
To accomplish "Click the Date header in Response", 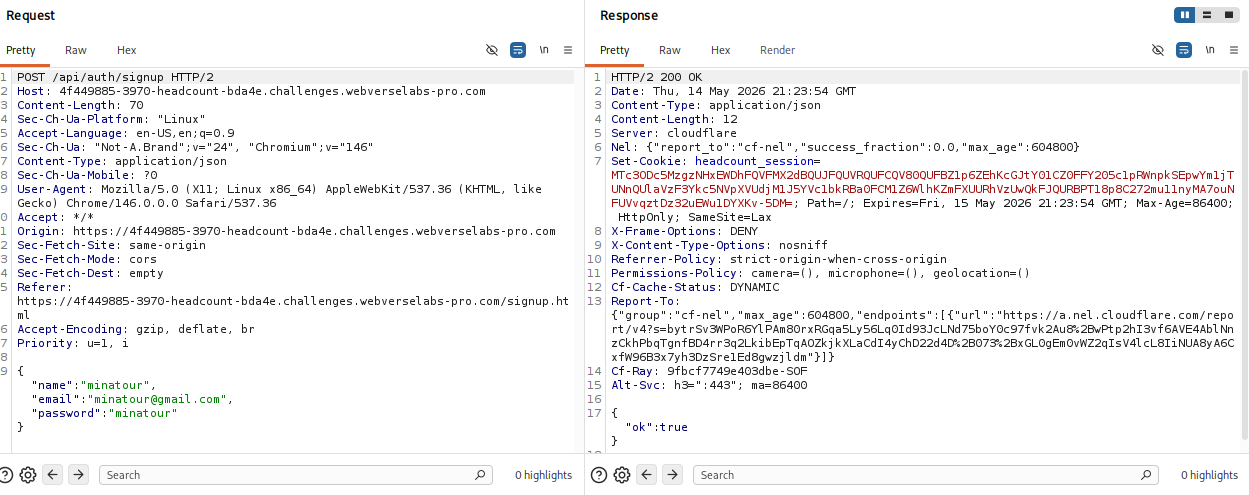I will [733, 91].
